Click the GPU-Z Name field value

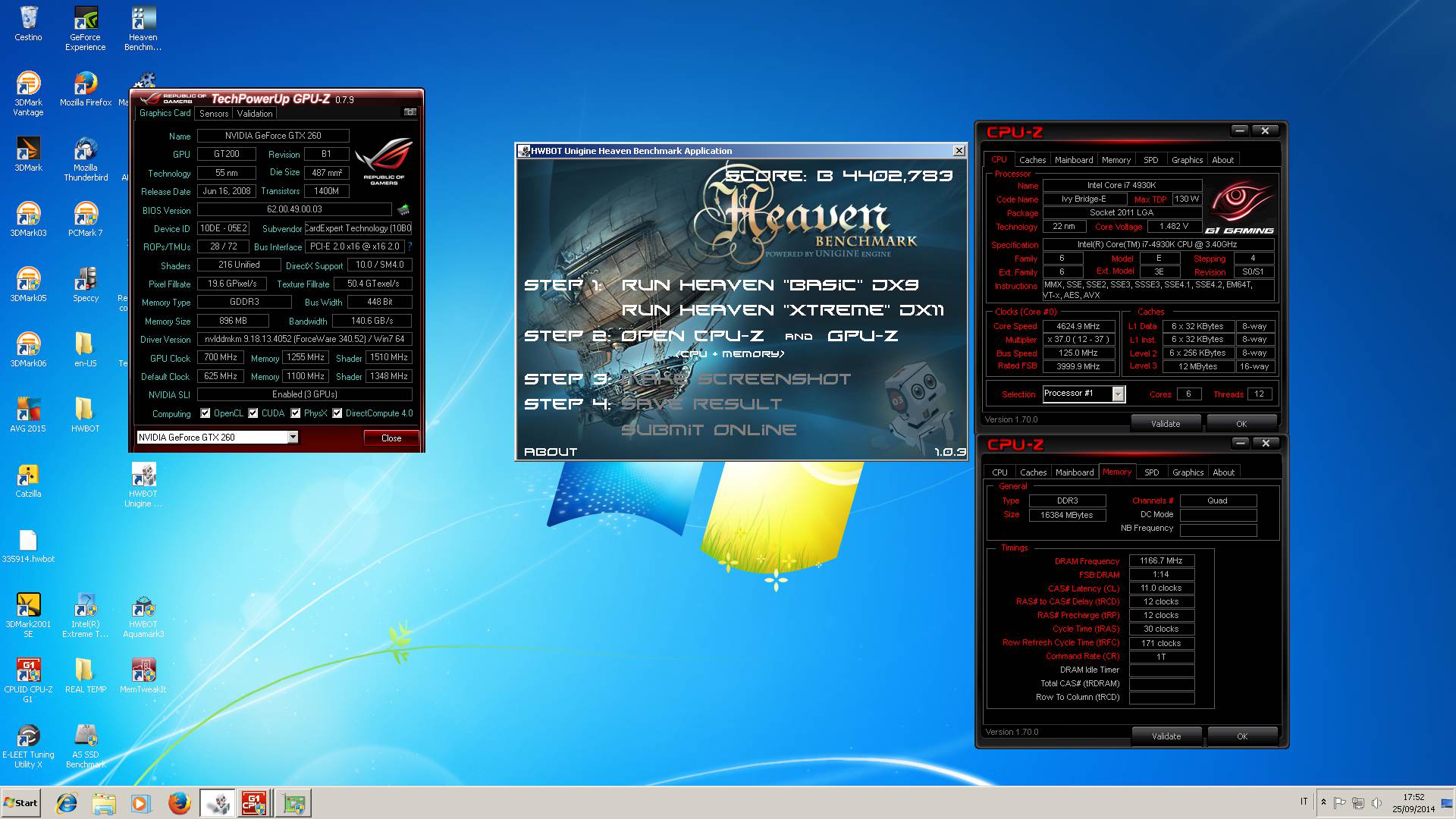273,136
